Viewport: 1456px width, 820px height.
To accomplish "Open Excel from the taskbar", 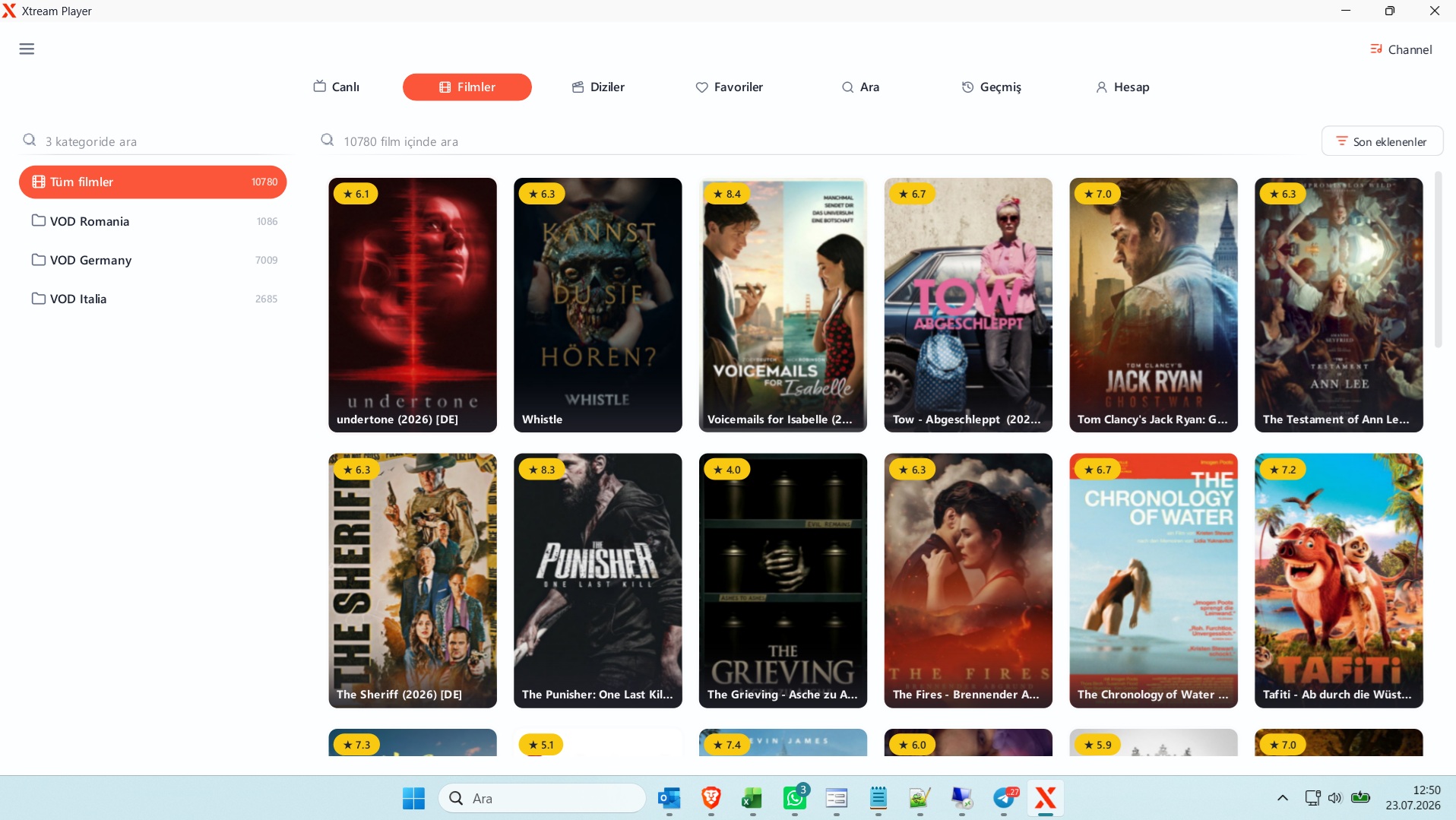I will [752, 798].
